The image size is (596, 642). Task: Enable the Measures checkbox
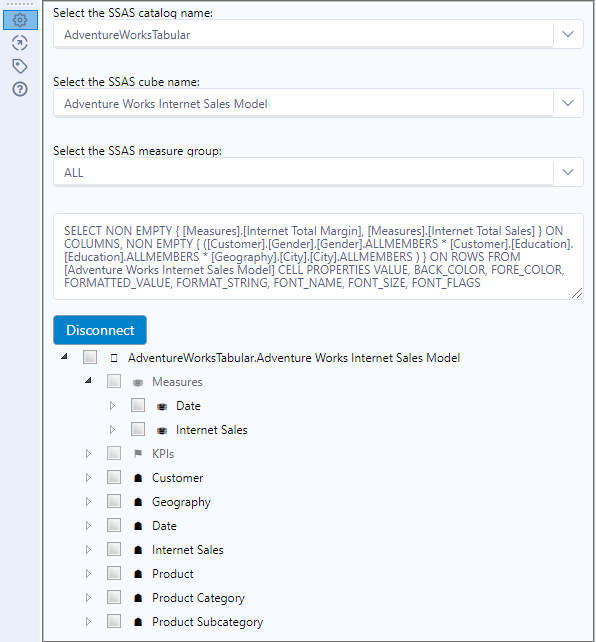click(114, 381)
